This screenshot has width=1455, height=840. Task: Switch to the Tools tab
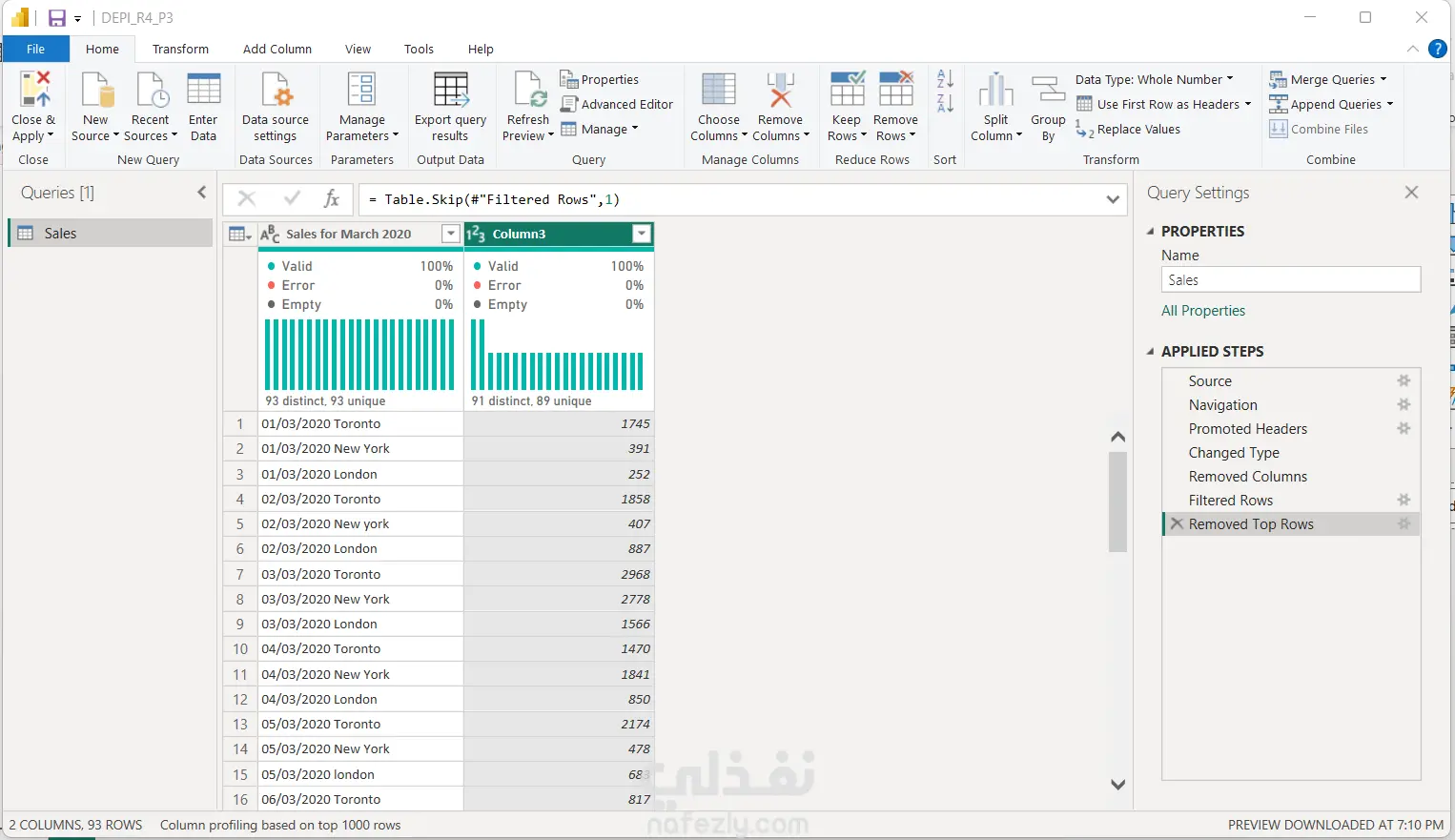click(x=419, y=49)
